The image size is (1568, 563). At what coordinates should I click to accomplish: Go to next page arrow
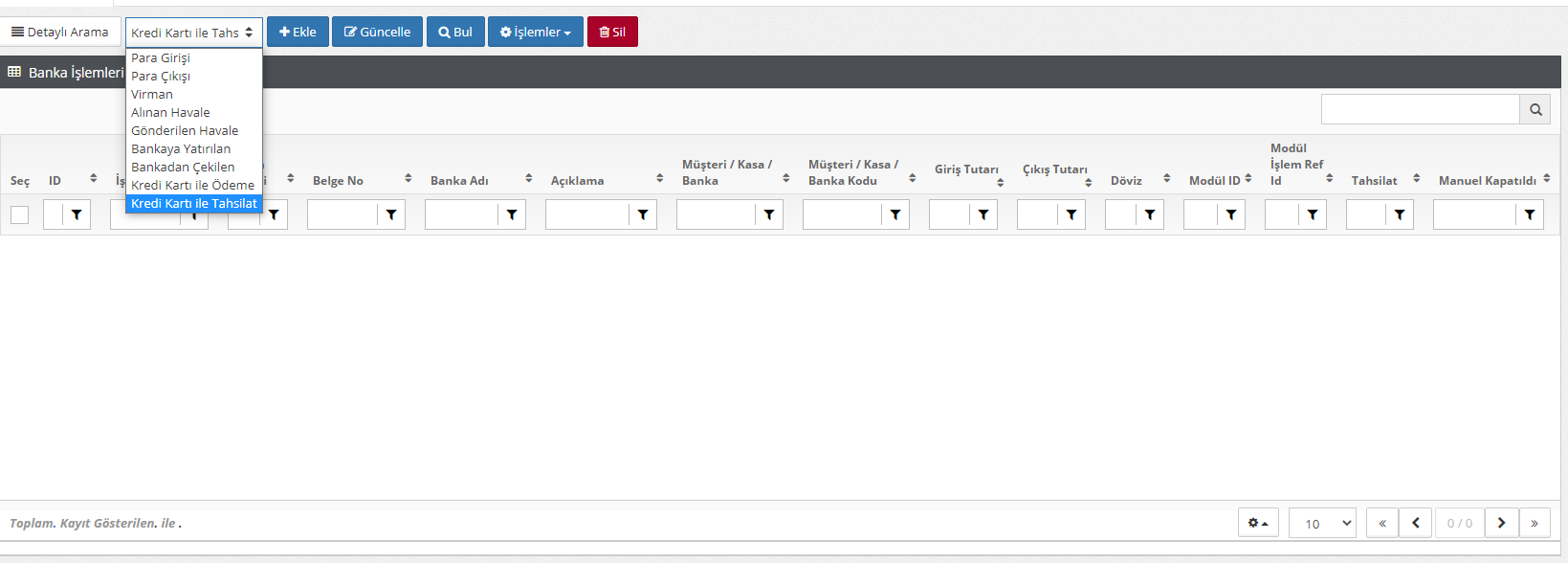pos(1501,523)
